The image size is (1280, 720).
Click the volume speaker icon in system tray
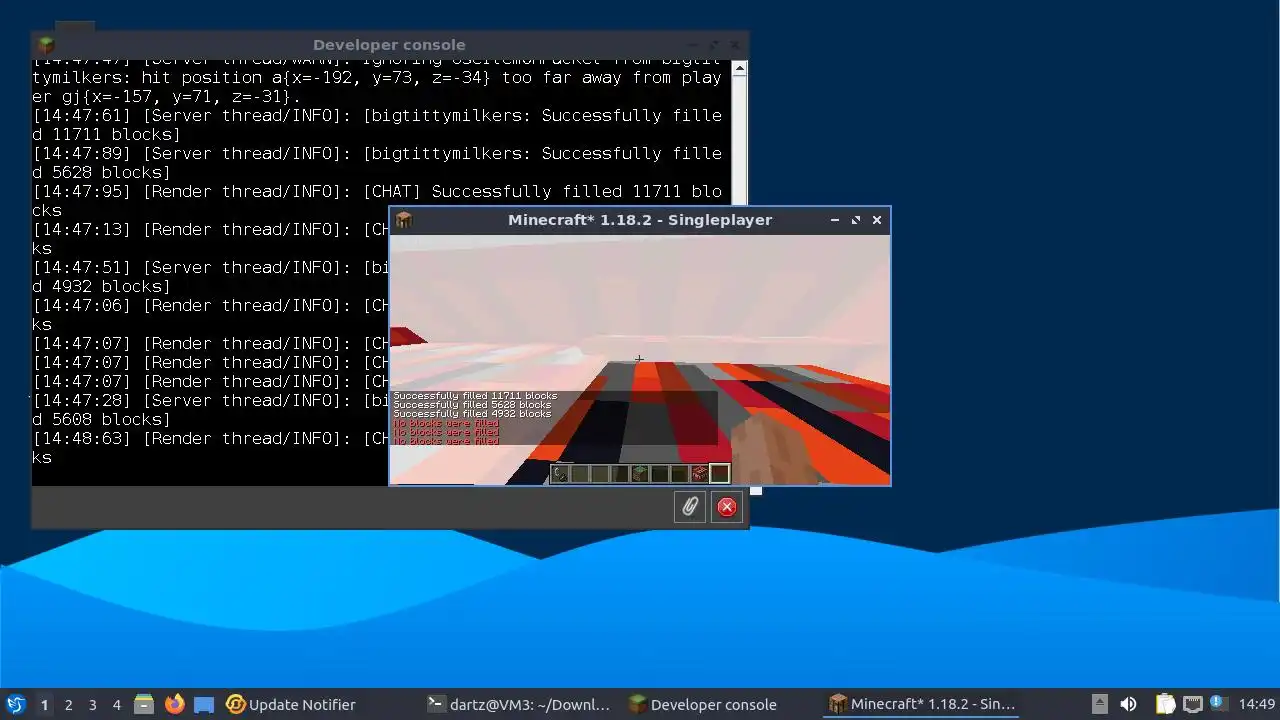point(1128,704)
